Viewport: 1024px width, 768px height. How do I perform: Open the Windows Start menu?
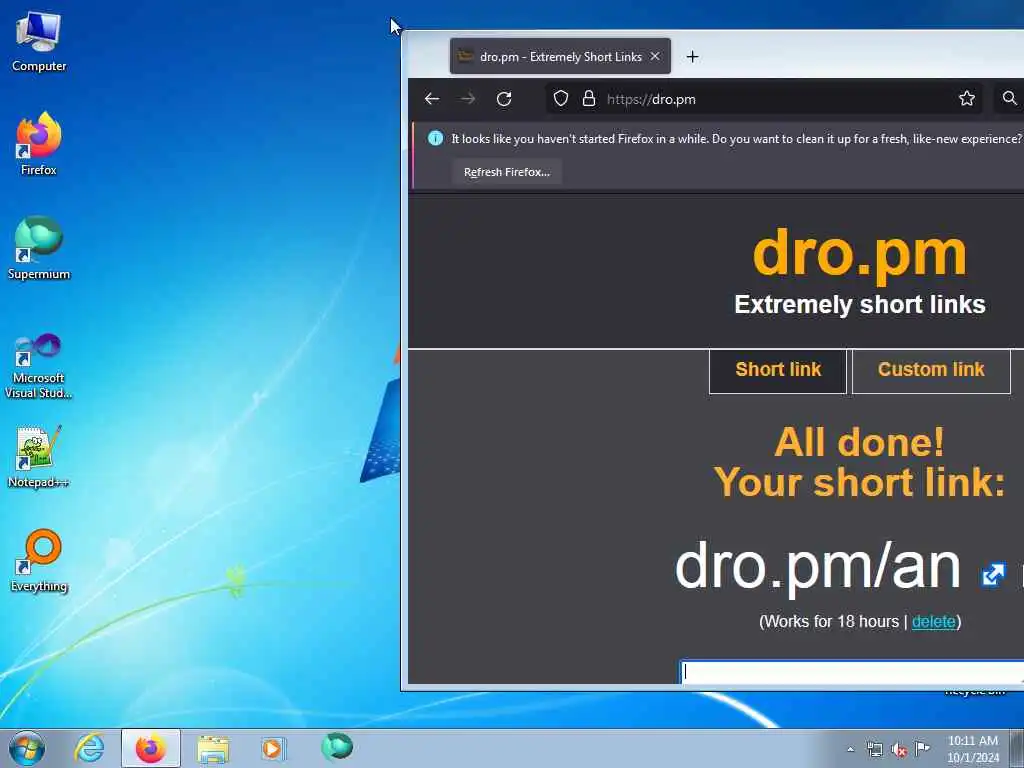point(27,748)
